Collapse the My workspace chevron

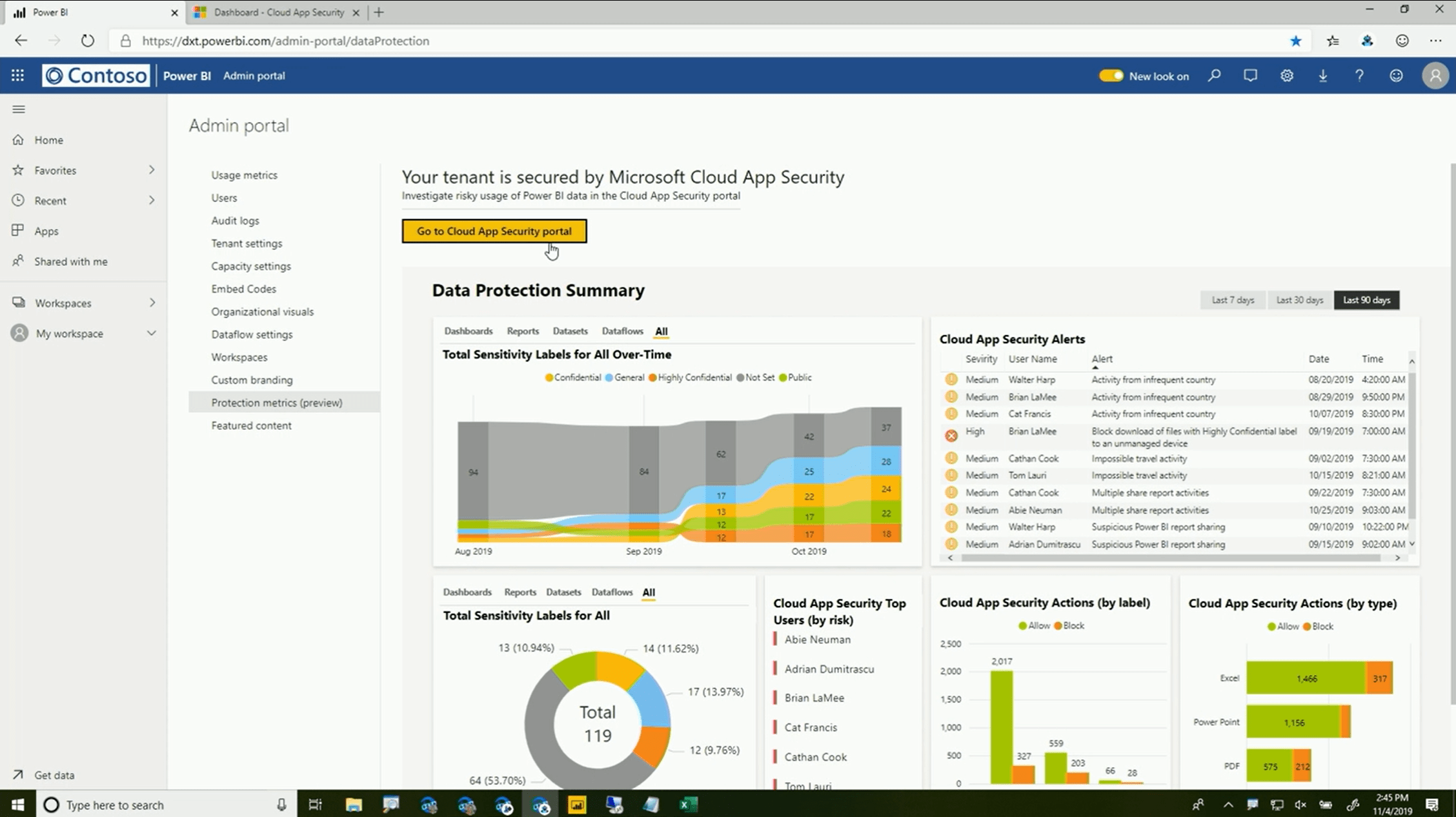coord(152,333)
